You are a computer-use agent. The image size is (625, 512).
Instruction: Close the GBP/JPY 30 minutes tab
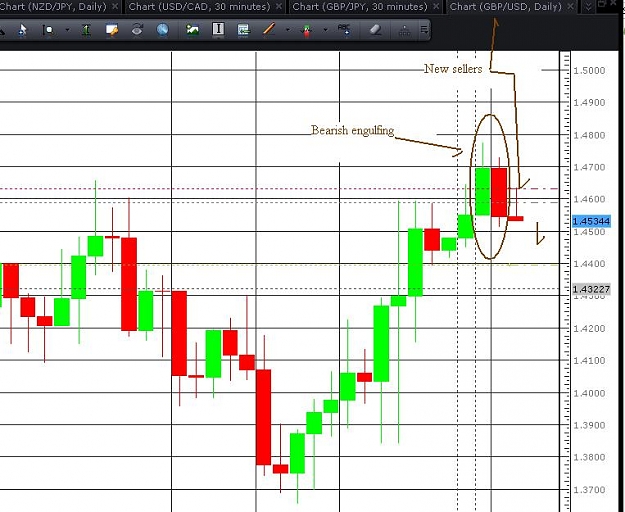pos(436,6)
